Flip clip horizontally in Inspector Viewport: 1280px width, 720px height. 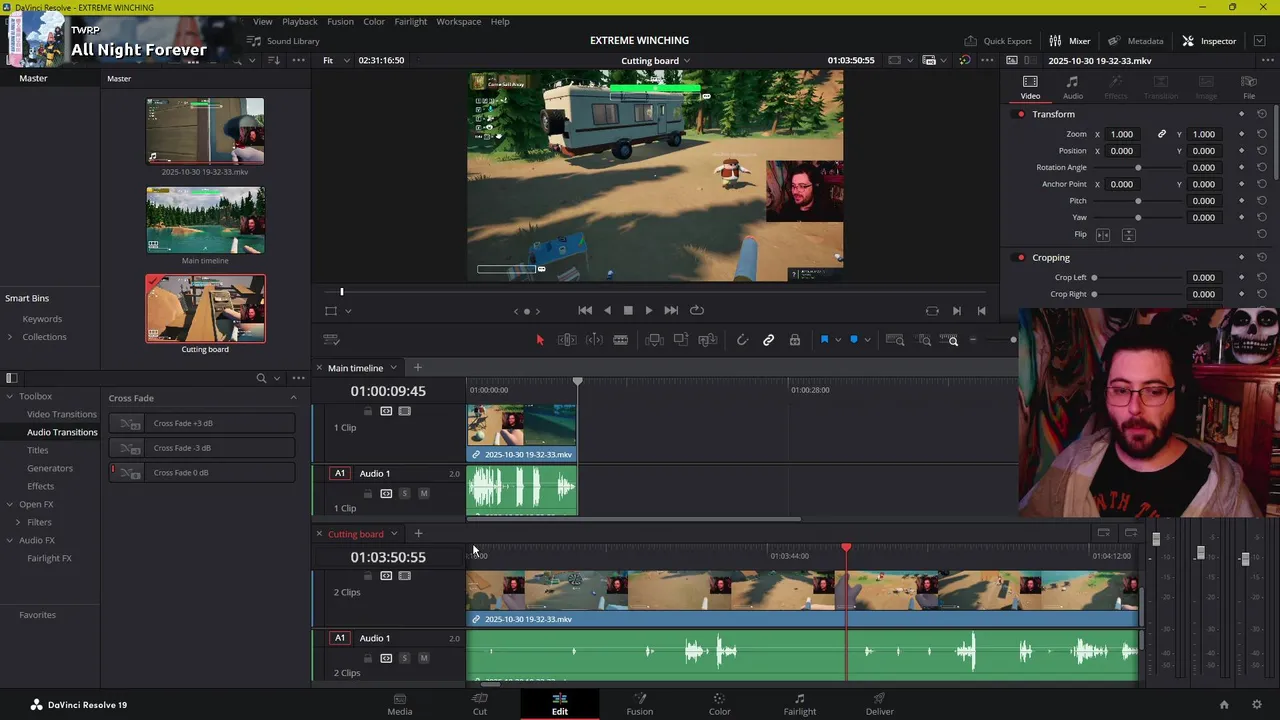tap(1103, 234)
